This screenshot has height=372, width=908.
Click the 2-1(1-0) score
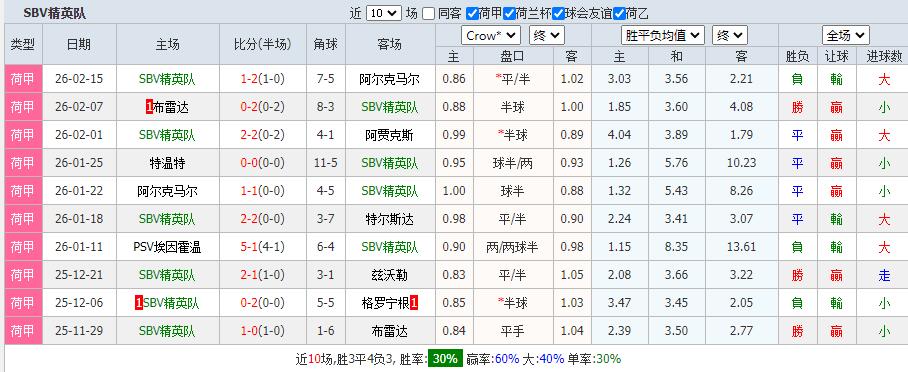coord(263,275)
